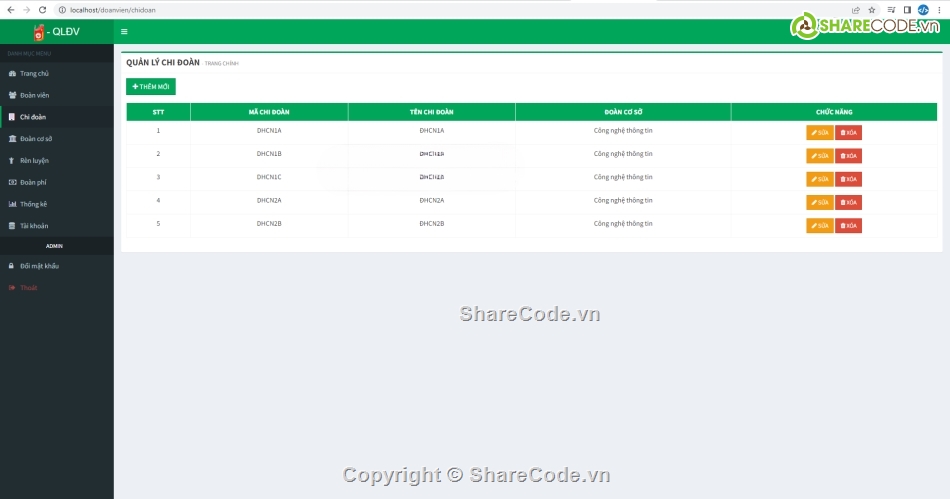The height and width of the screenshot is (499, 950).
Task: Click the Thống kê chart icon
Action: click(x=12, y=204)
